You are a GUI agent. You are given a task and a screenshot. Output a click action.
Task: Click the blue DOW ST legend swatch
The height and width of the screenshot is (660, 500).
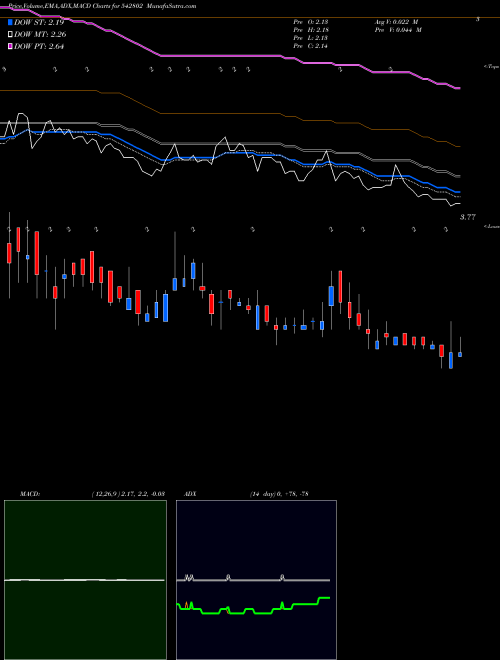(x=11, y=22)
